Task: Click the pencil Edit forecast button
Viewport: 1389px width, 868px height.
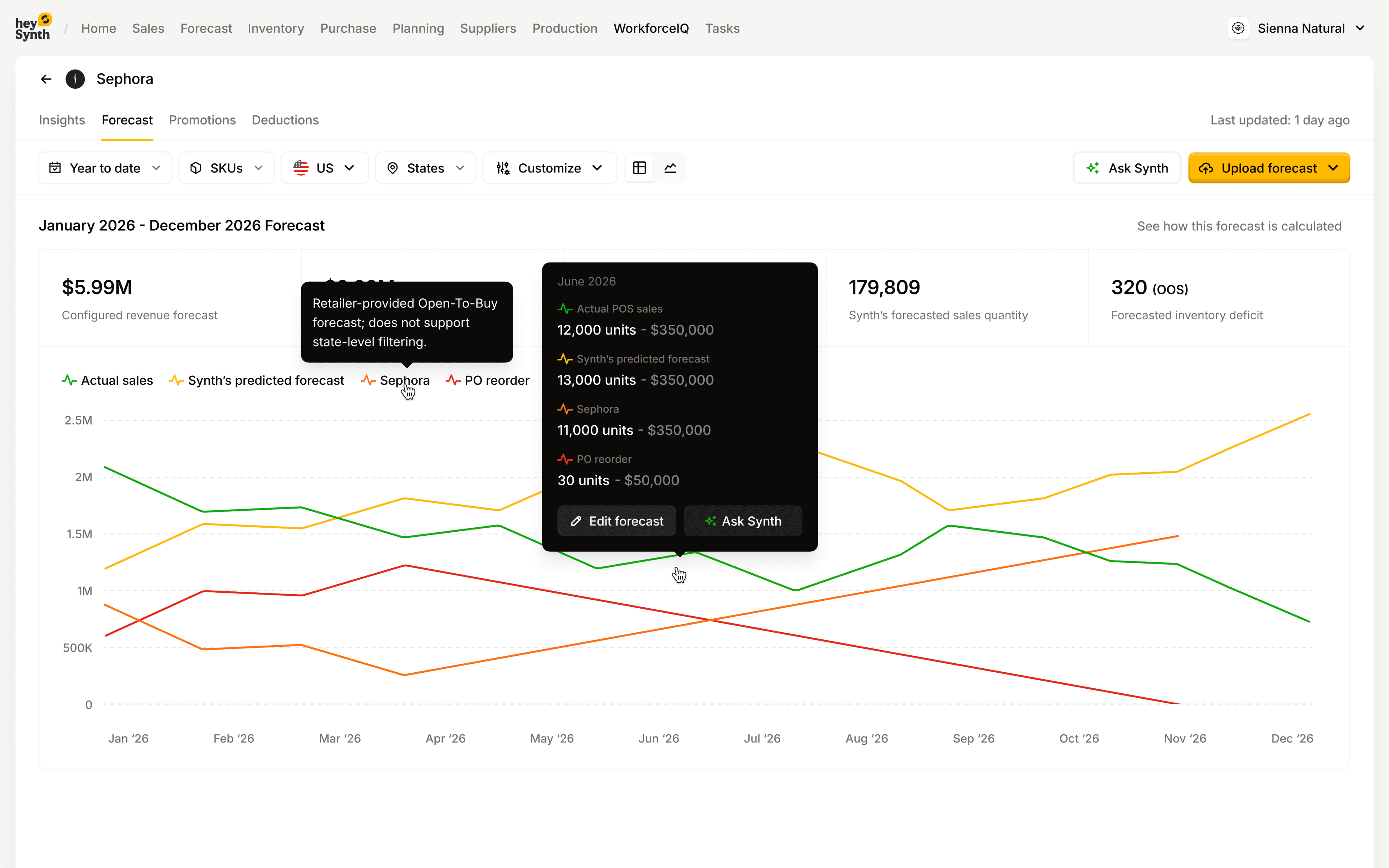Action: pyautogui.click(x=616, y=521)
